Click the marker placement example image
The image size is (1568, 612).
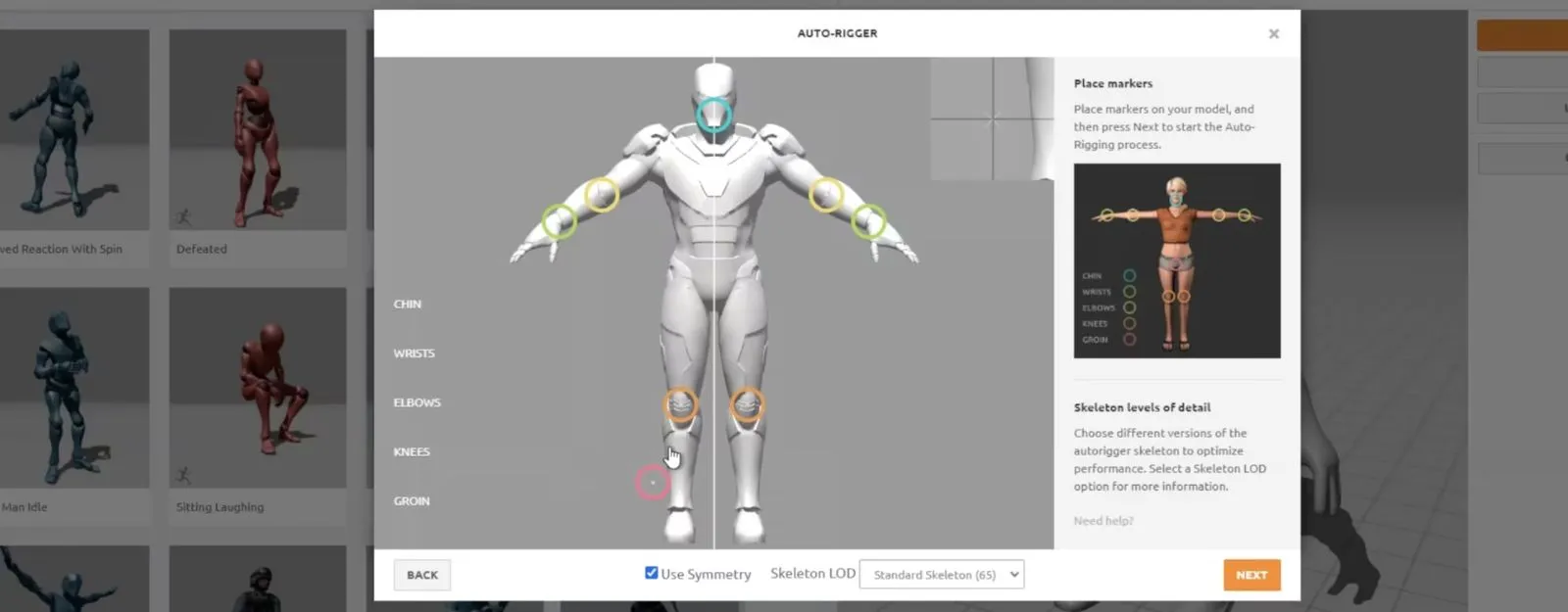[x=1177, y=260]
